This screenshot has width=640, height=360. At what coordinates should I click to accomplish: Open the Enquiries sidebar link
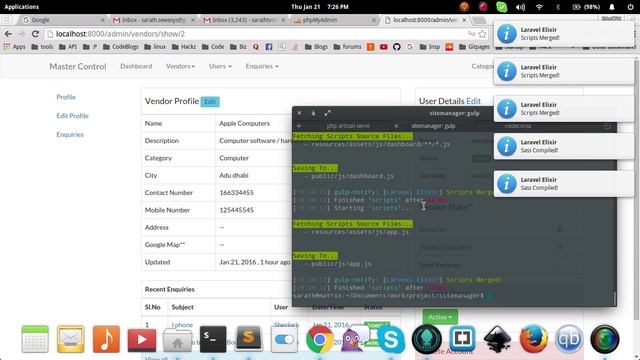pos(70,135)
